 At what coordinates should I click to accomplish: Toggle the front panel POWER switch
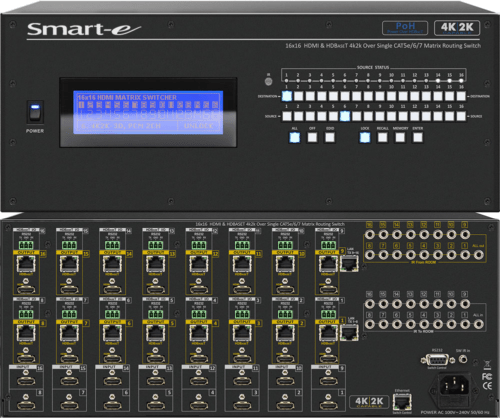point(35,113)
